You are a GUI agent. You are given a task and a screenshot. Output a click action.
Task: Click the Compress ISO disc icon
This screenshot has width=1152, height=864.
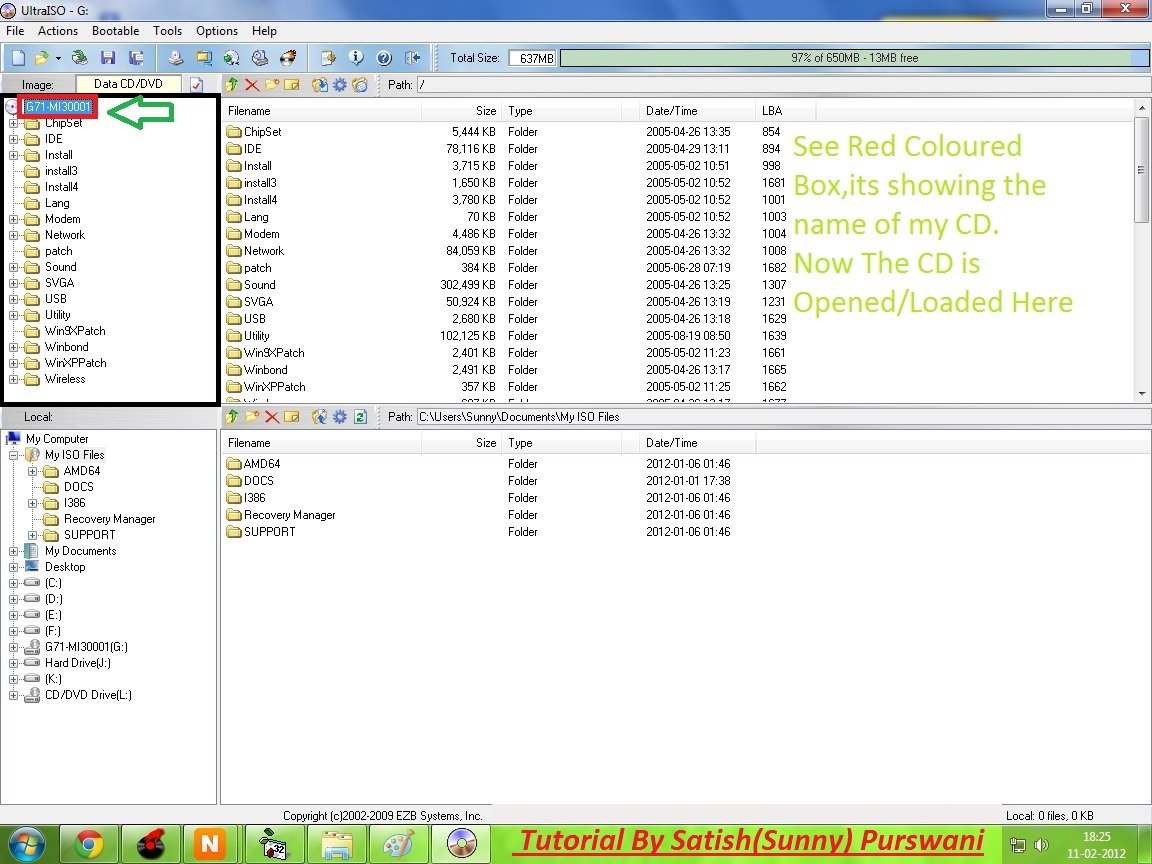pyautogui.click(x=231, y=58)
